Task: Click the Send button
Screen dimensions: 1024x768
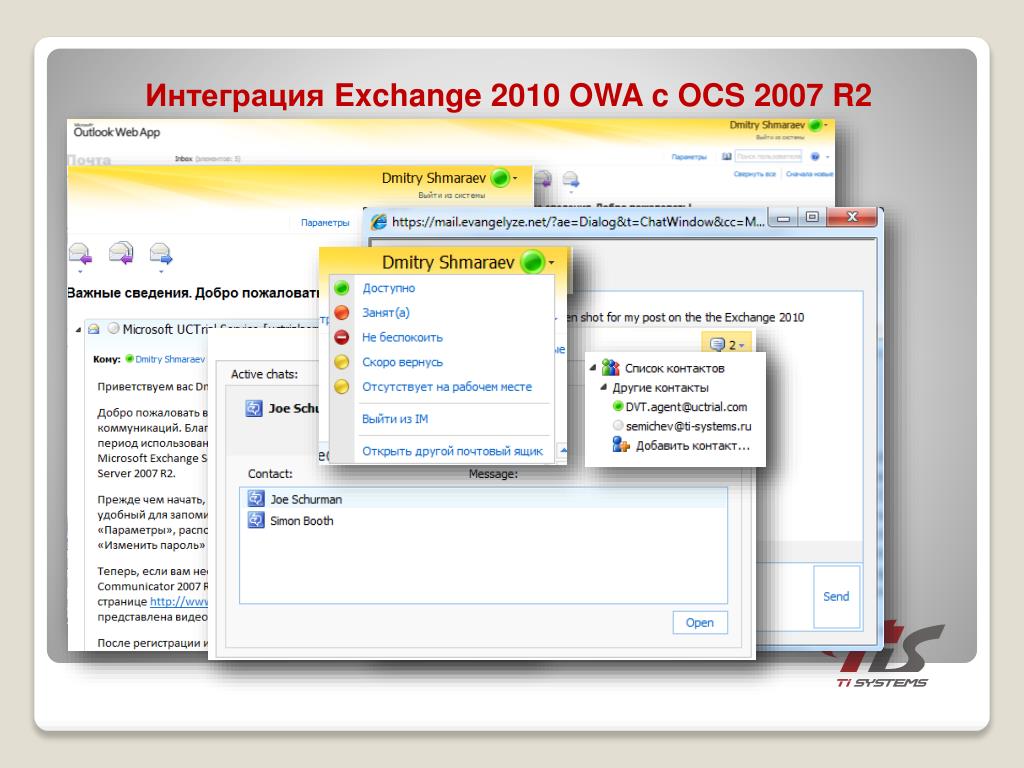Action: 836,596
